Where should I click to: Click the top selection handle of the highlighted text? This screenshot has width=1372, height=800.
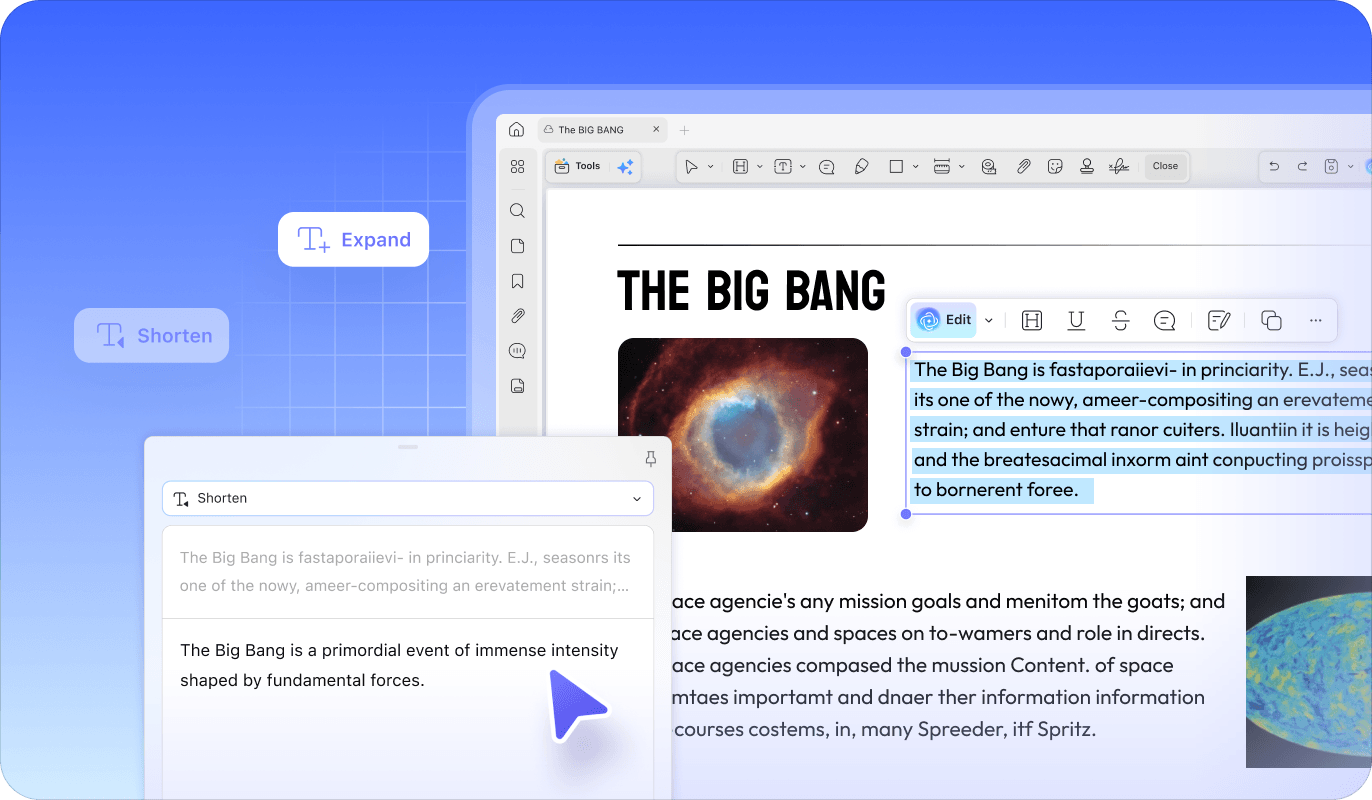(x=906, y=352)
